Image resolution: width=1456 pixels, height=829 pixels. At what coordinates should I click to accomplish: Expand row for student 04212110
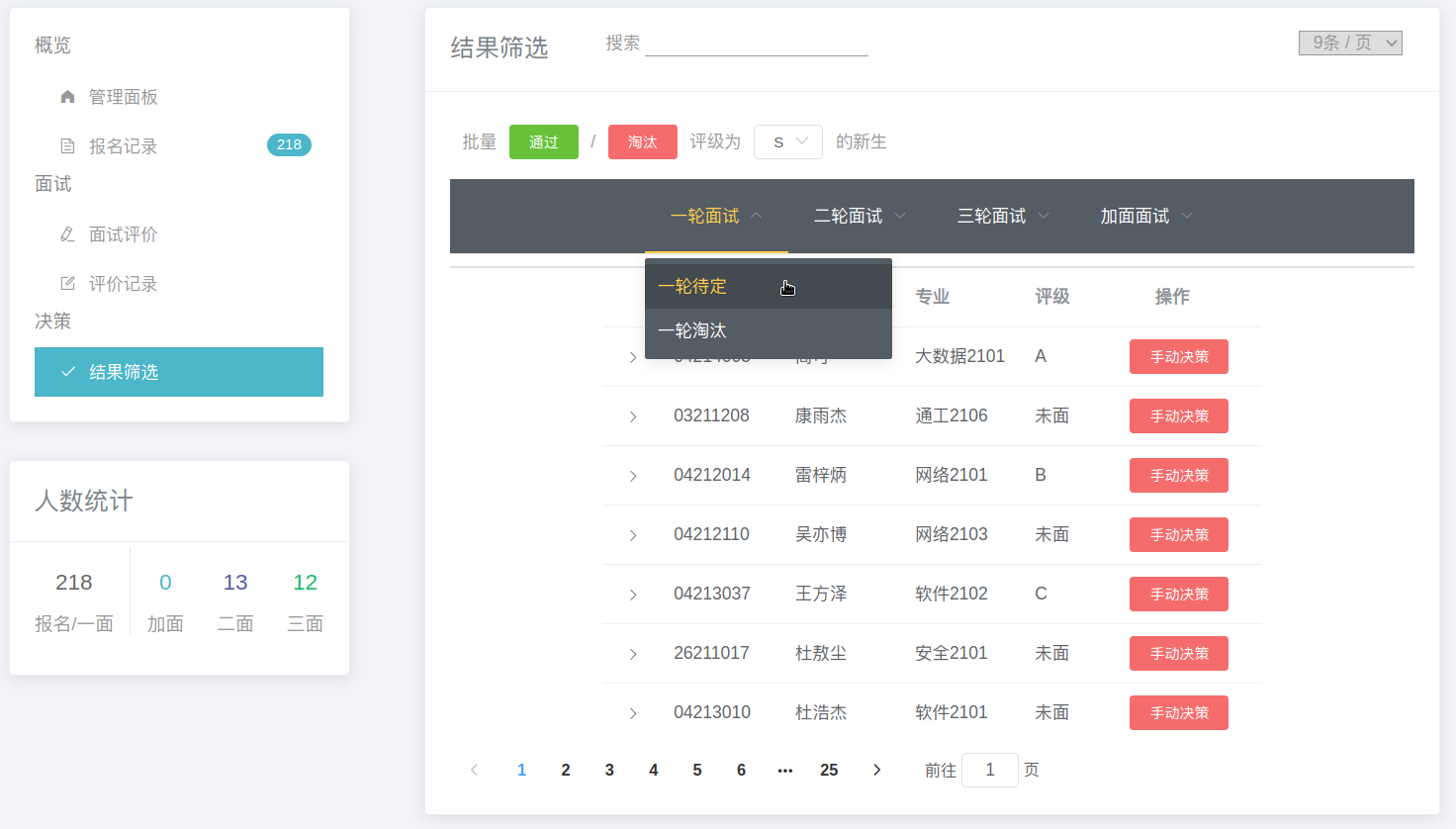click(x=633, y=535)
